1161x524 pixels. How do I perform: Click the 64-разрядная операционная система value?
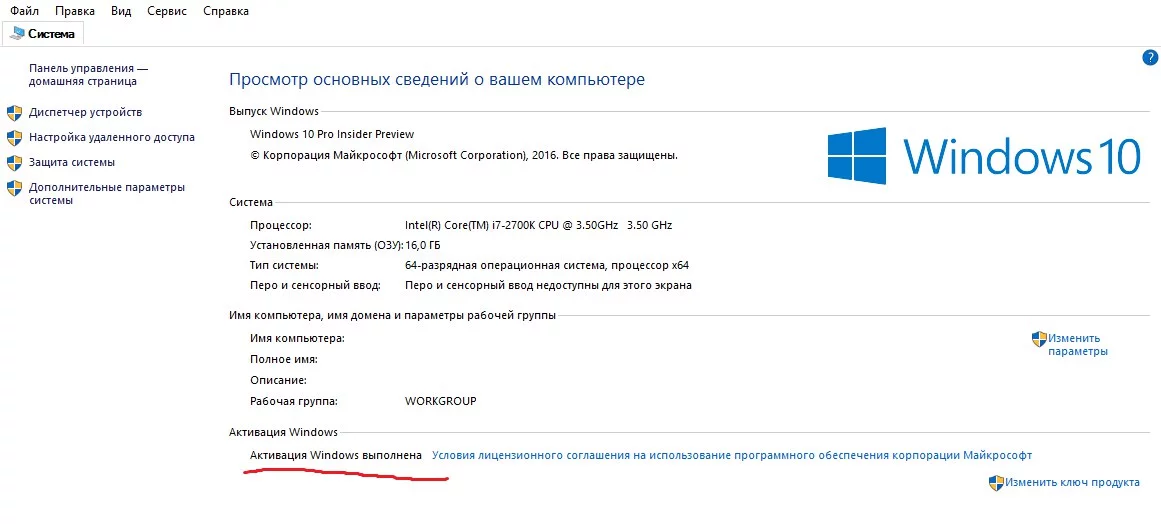pos(547,265)
